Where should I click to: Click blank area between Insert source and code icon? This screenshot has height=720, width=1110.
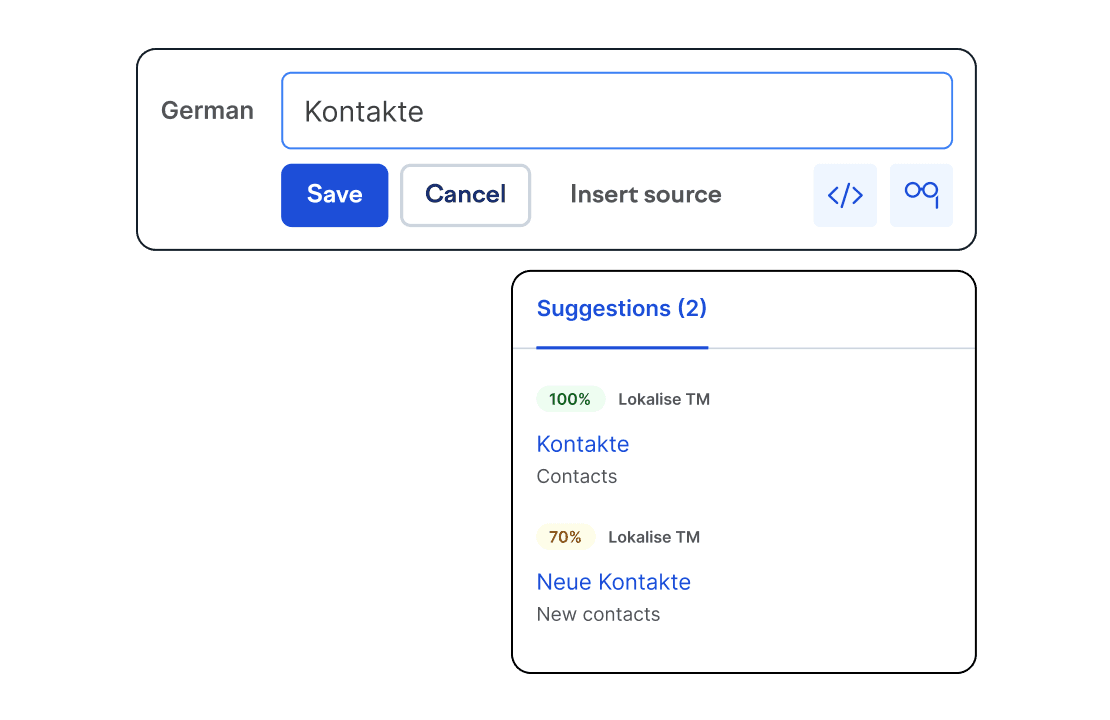pyautogui.click(x=768, y=195)
